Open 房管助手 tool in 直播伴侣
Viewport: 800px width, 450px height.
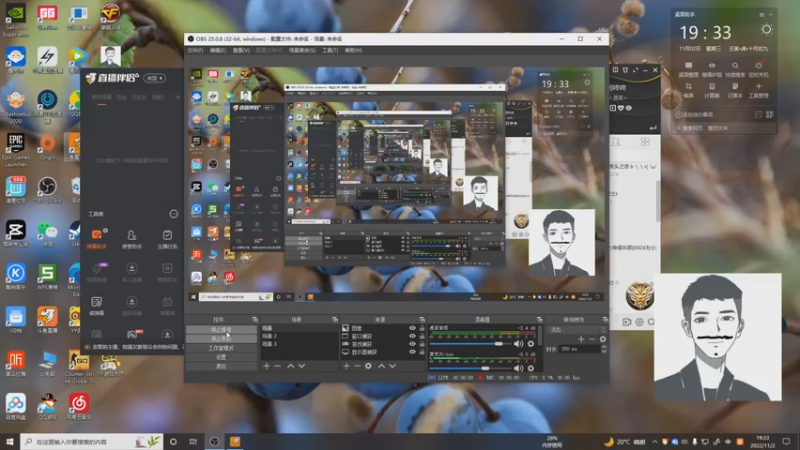(x=132, y=239)
